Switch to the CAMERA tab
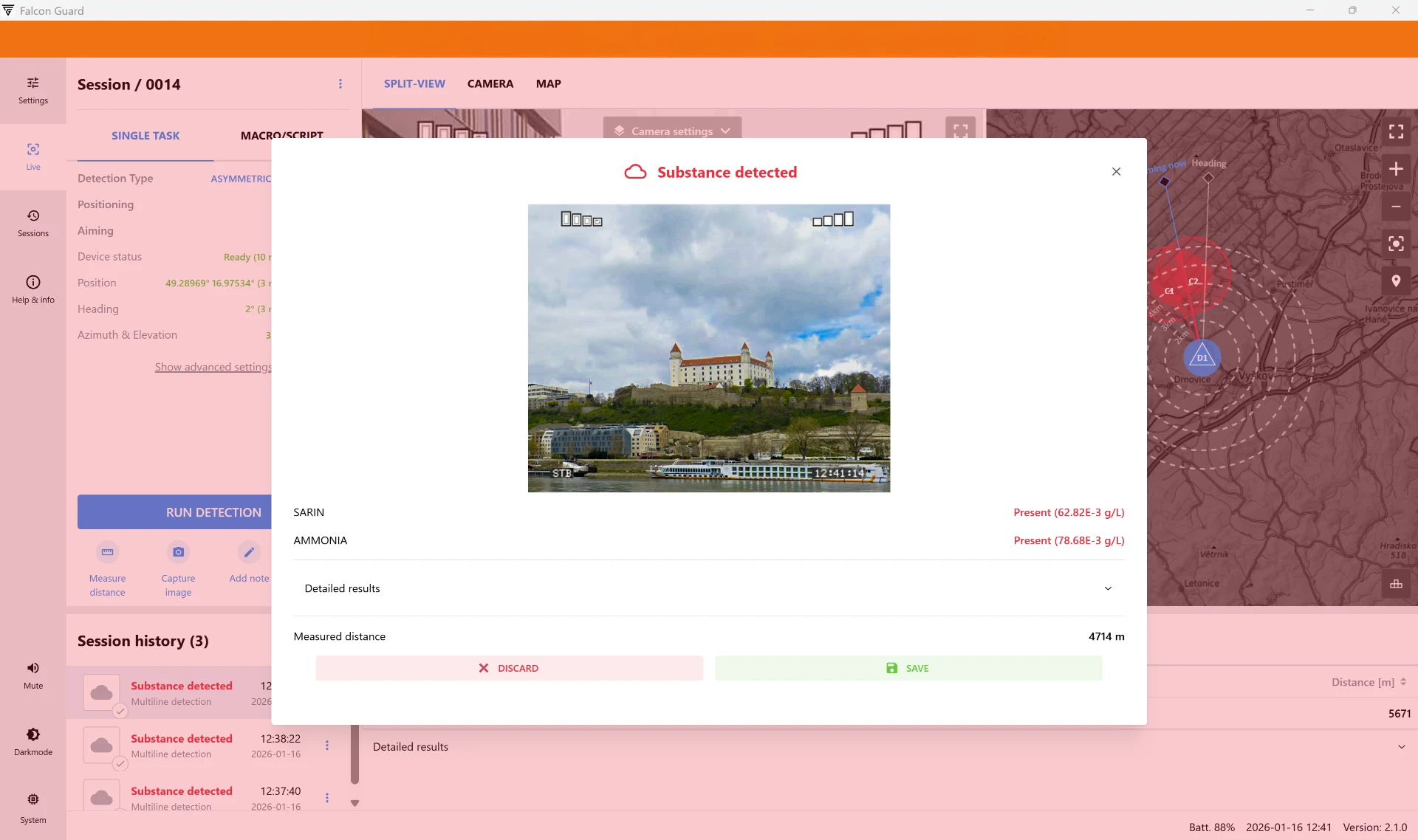This screenshot has height=840, width=1418. tap(490, 83)
